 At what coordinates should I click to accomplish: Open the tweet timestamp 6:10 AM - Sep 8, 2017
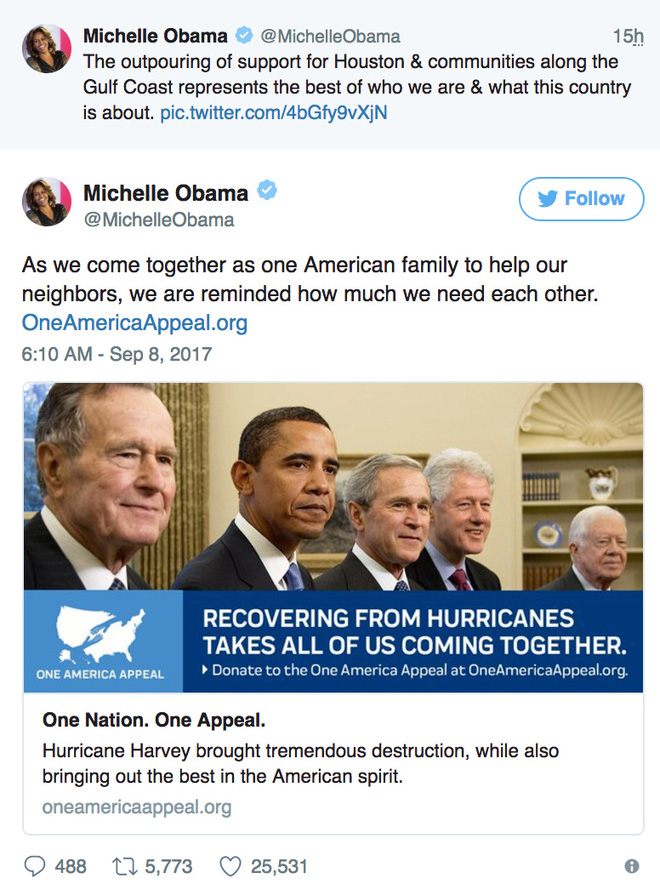tap(117, 354)
